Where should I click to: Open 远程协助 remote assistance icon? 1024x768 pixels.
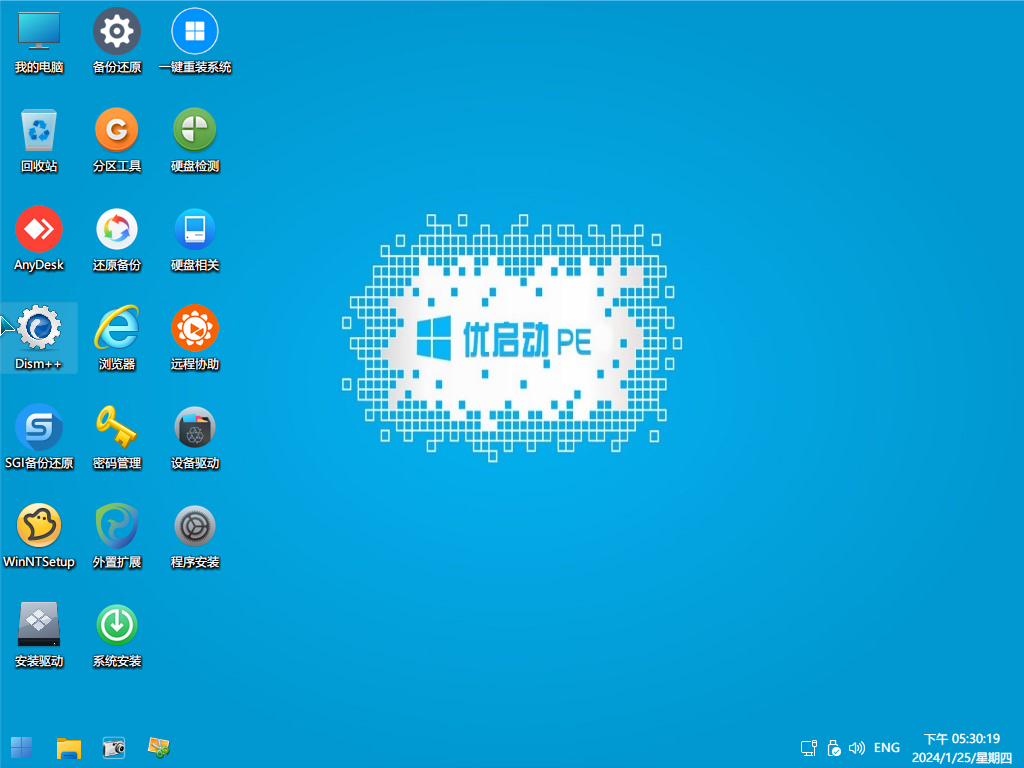(x=195, y=338)
